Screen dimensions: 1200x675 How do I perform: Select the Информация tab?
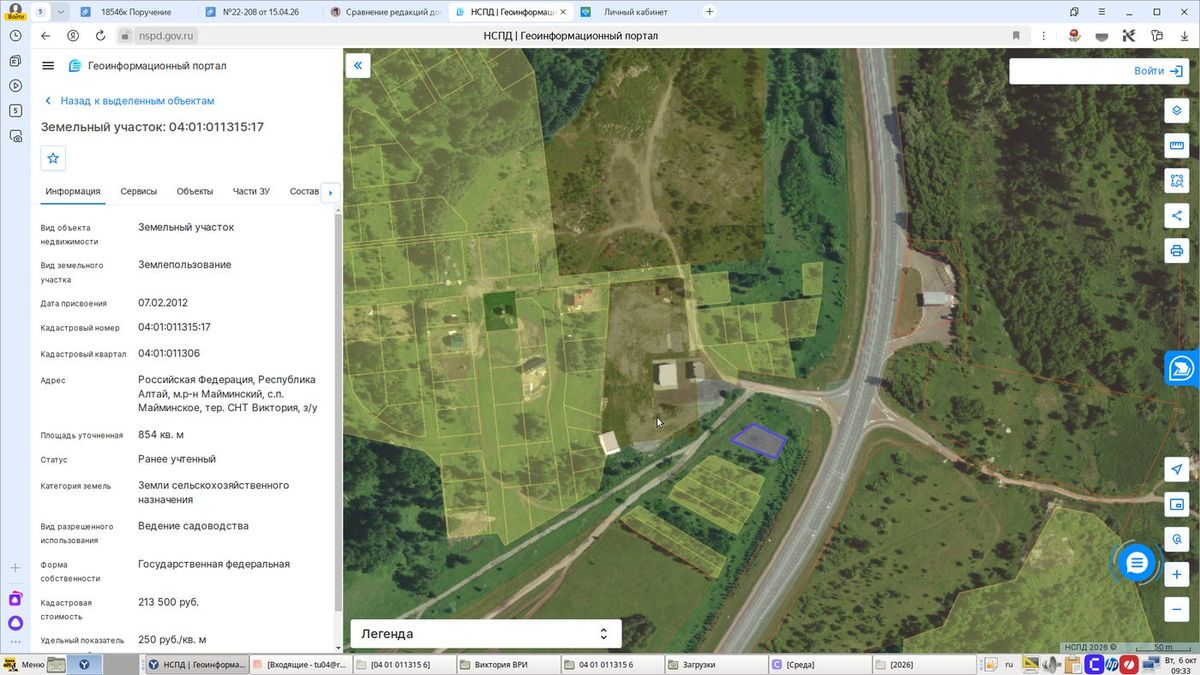(x=73, y=191)
